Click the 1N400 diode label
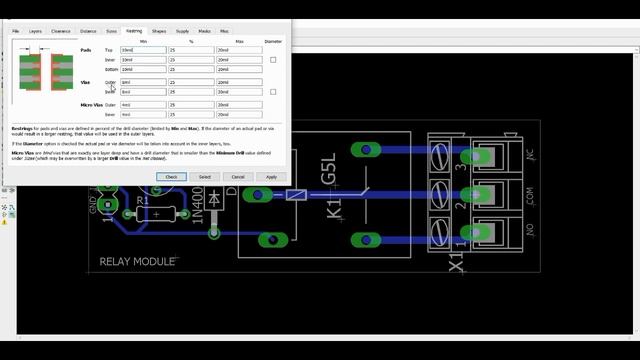The height and width of the screenshot is (360, 640). point(197,205)
